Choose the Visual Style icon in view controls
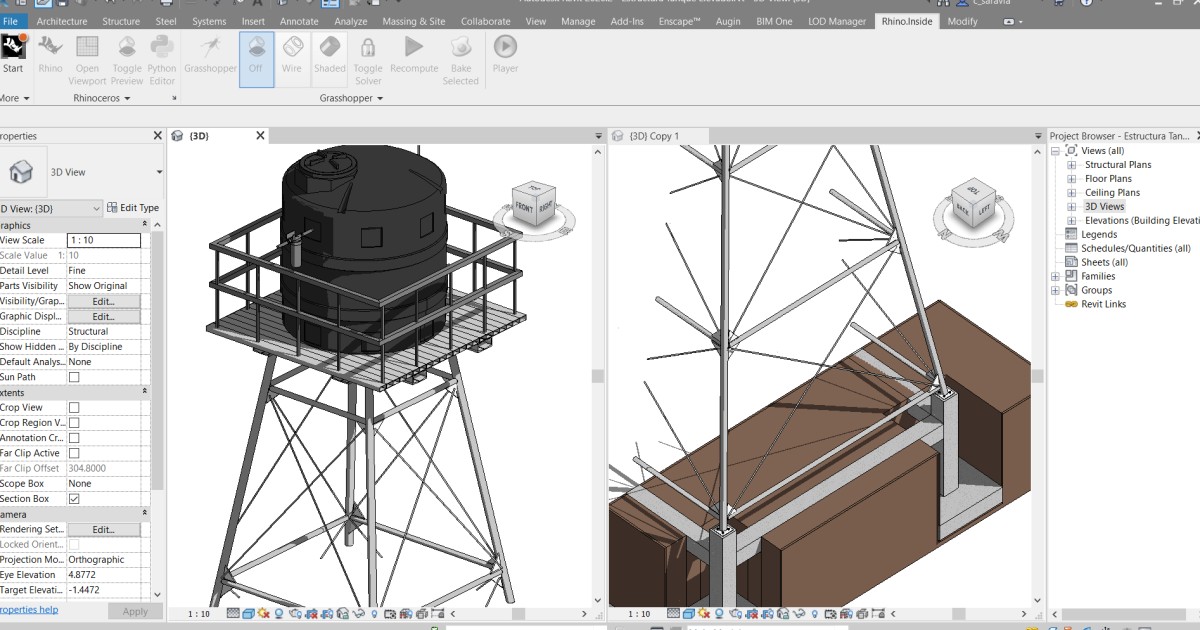This screenshot has width=1200, height=630. [247, 612]
